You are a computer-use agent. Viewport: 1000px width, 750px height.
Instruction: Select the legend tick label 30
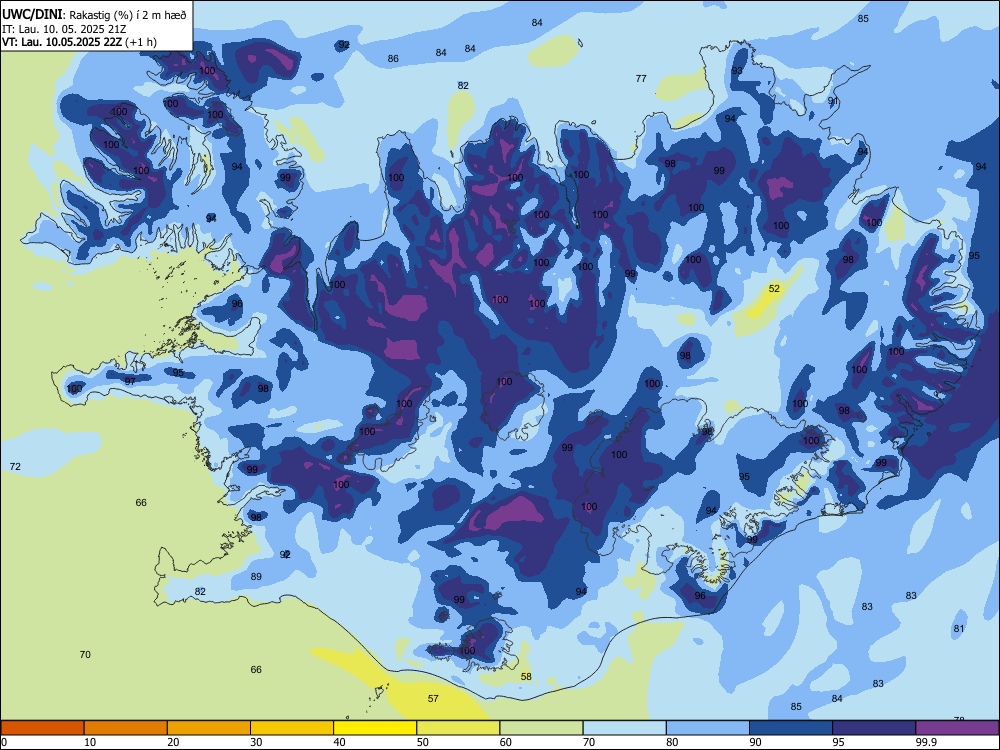(x=256, y=742)
